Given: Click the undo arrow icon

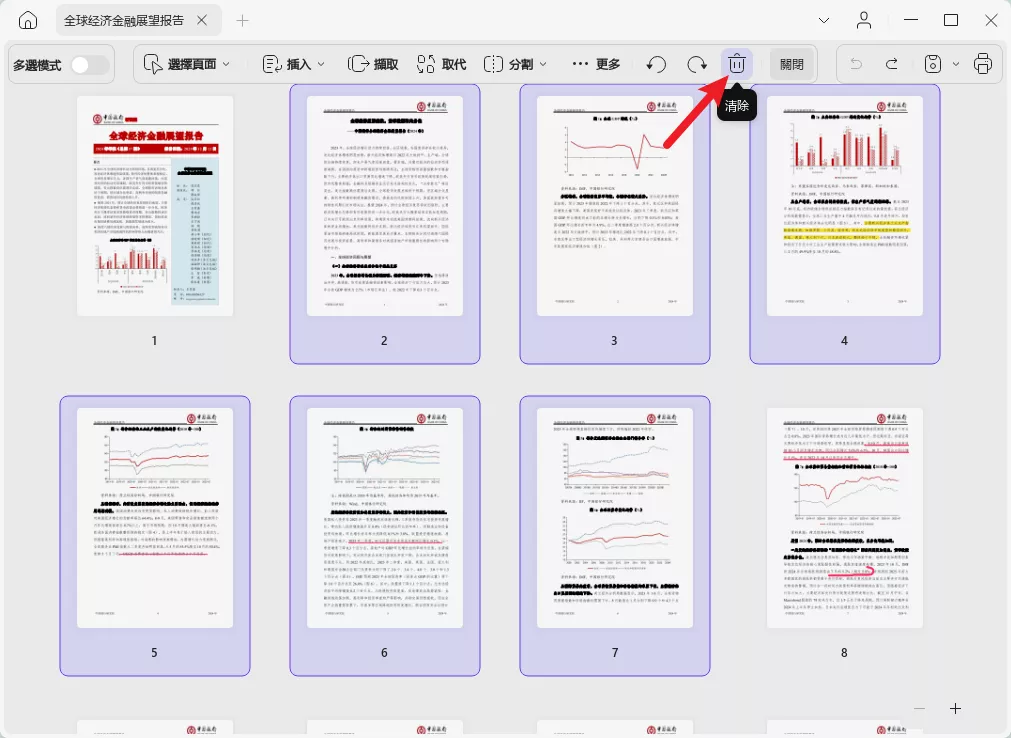Looking at the screenshot, I should 856,64.
